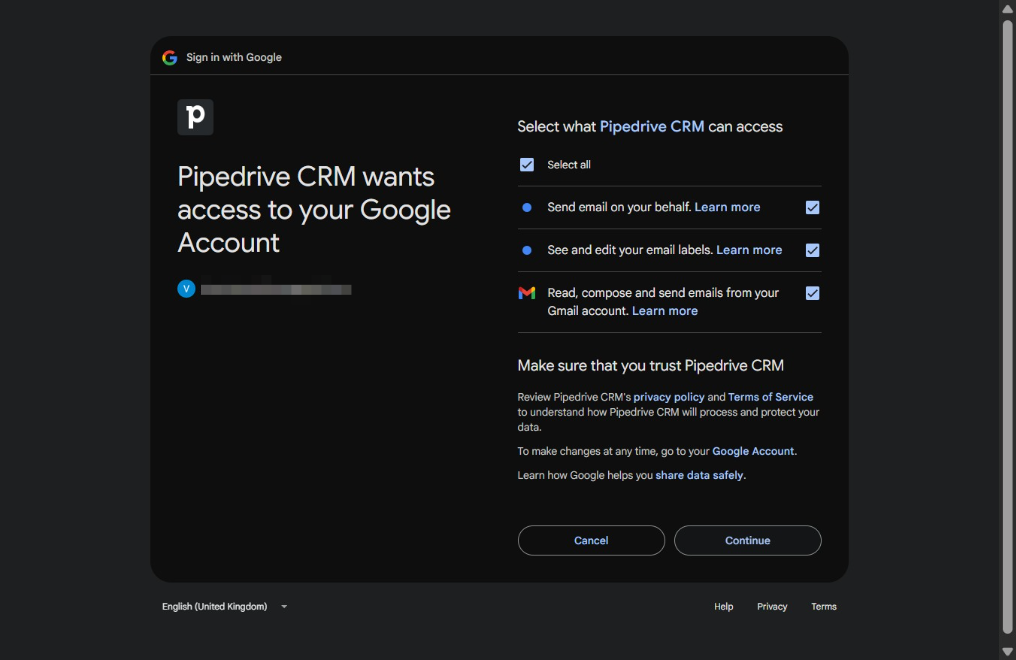Screen dimensions: 1016x660
Task: Click the Continue button
Action: pos(747,540)
